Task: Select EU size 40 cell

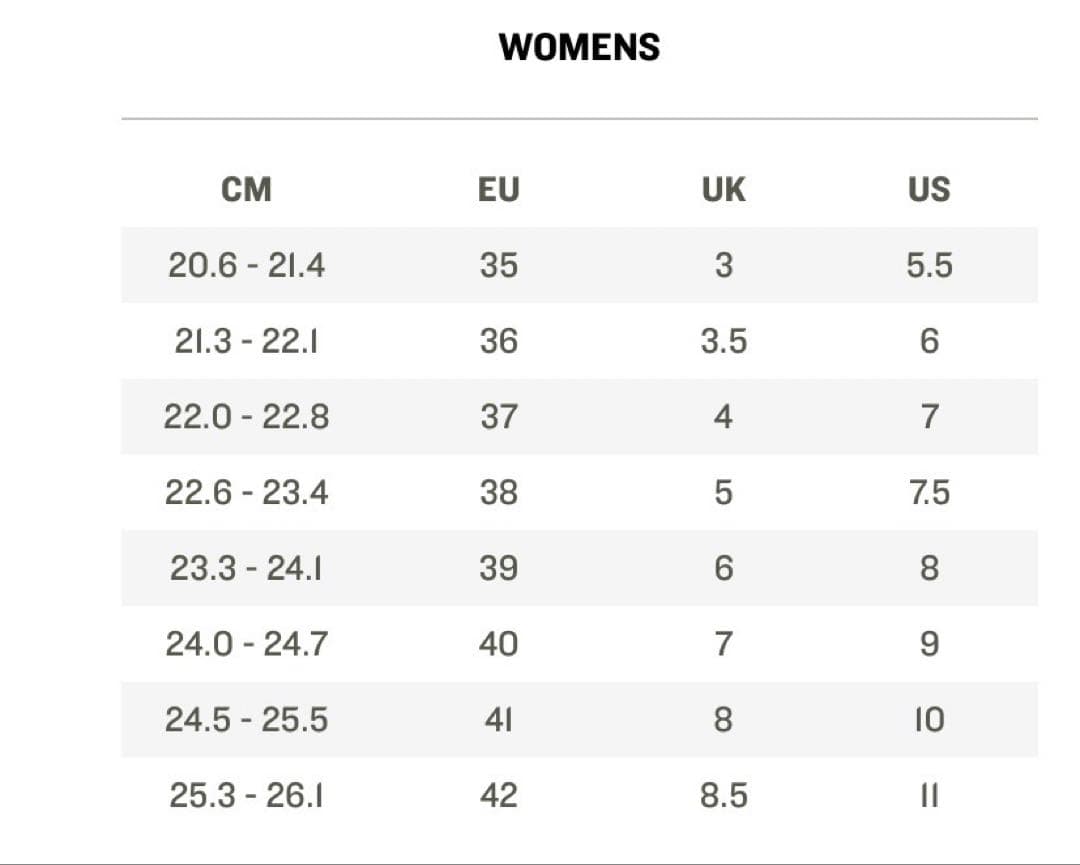Action: pos(498,644)
